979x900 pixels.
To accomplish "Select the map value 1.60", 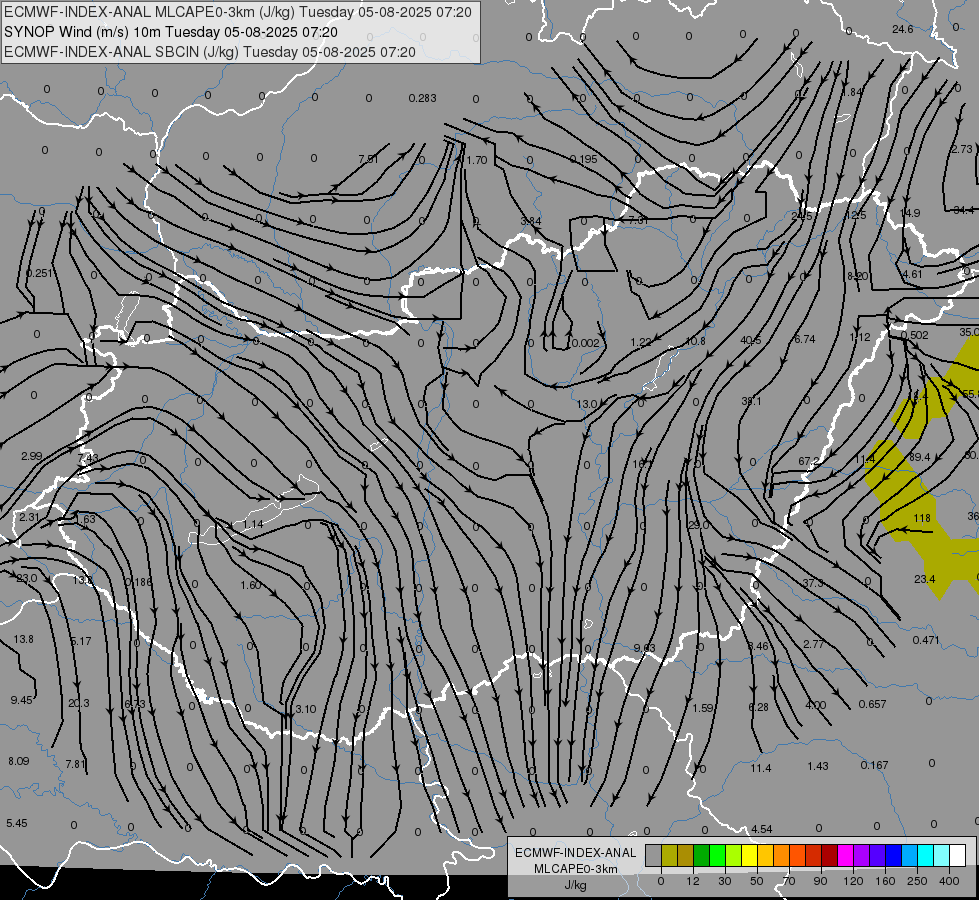I will [x=251, y=585].
